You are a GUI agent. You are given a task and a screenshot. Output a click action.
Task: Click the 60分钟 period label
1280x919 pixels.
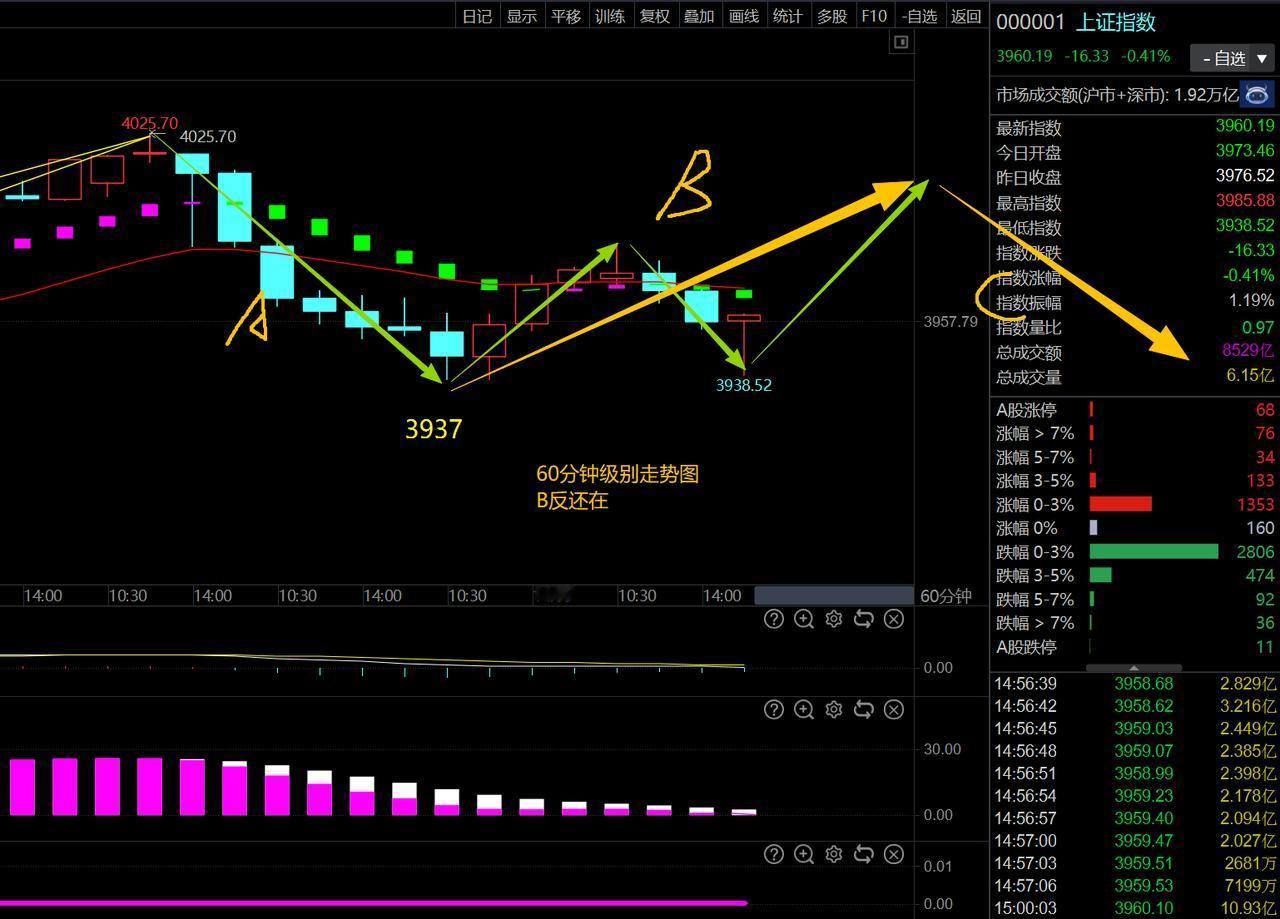945,596
